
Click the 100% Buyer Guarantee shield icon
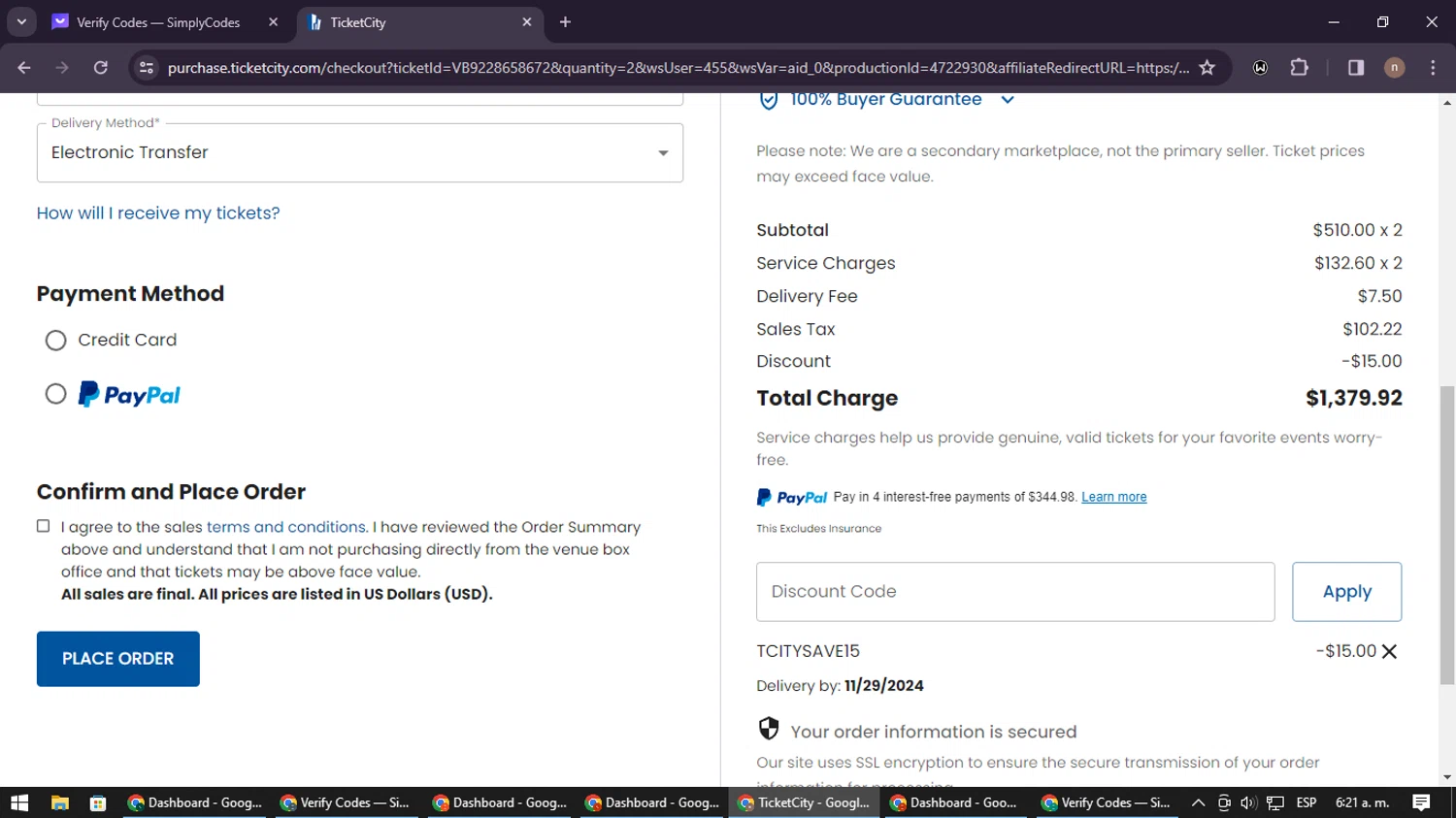click(x=769, y=100)
